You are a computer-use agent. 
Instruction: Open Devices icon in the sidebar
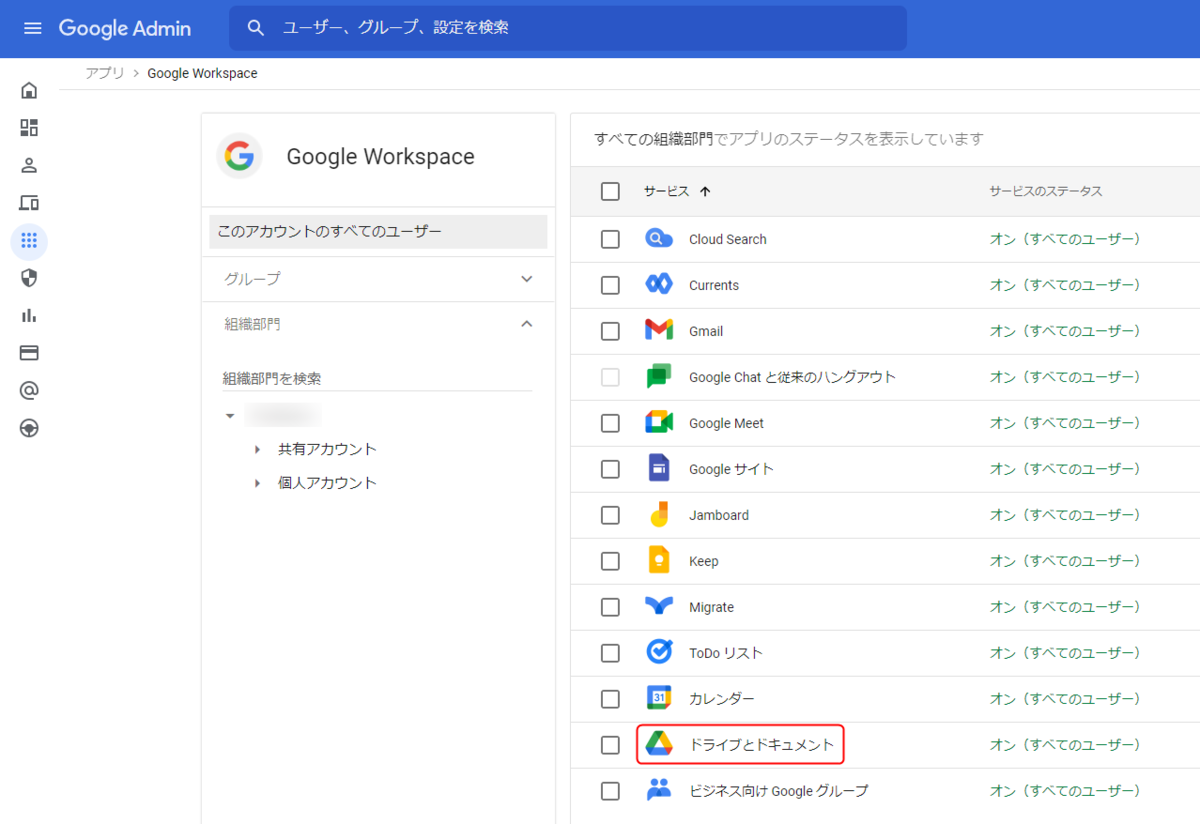coord(29,203)
